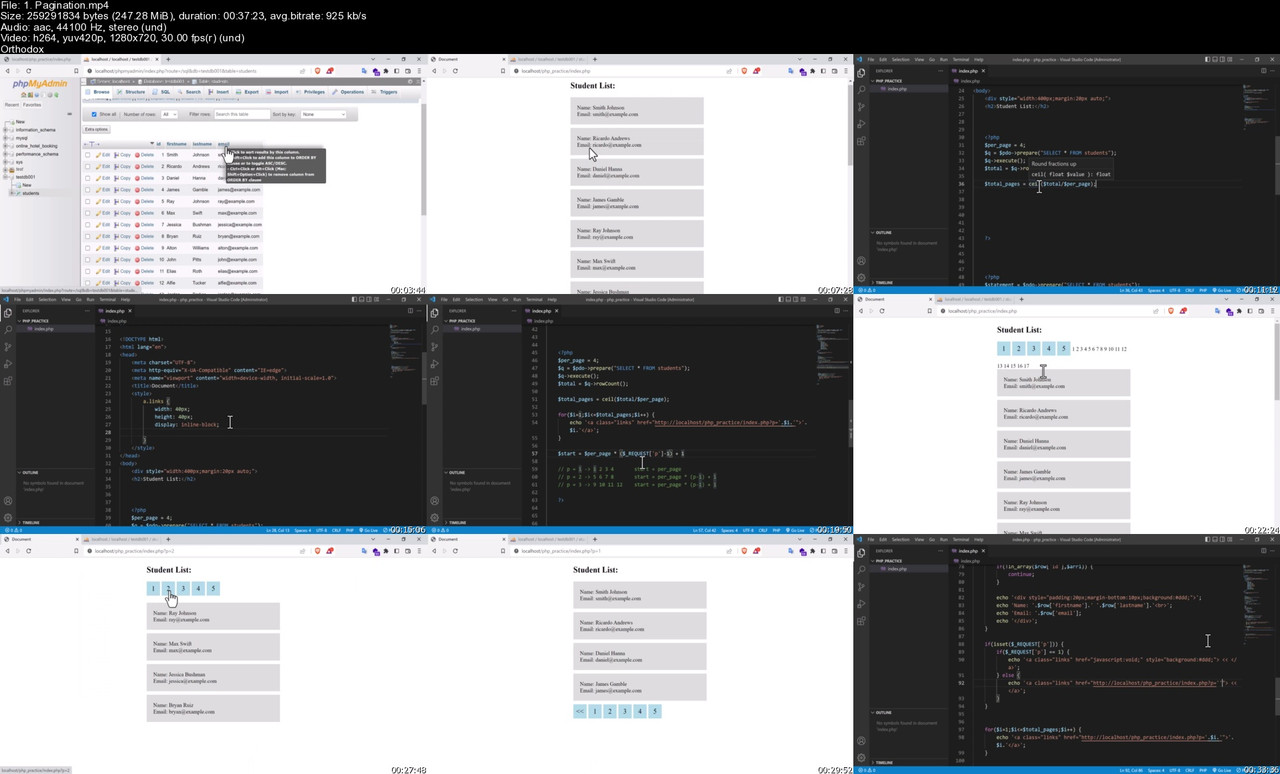Open Search icon in the 00:11:12 VS Code frame

(861, 90)
